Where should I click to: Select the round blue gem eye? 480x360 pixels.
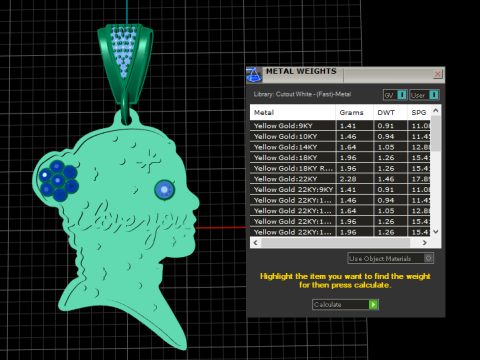pos(164,190)
